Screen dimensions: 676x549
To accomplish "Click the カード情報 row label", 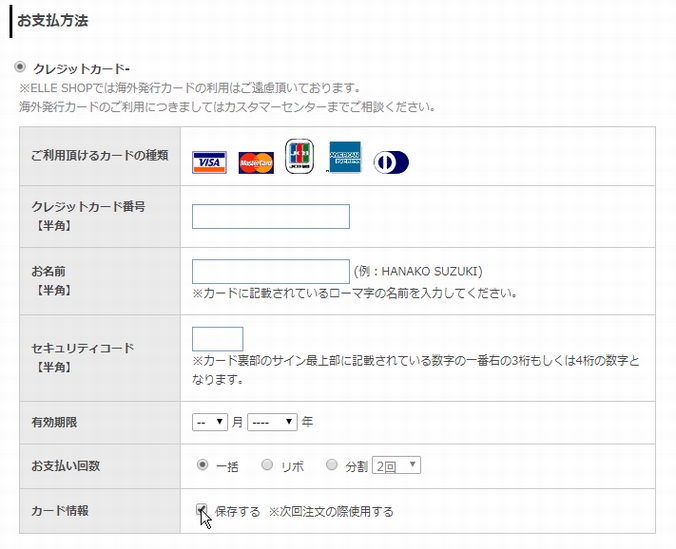I will [59, 511].
